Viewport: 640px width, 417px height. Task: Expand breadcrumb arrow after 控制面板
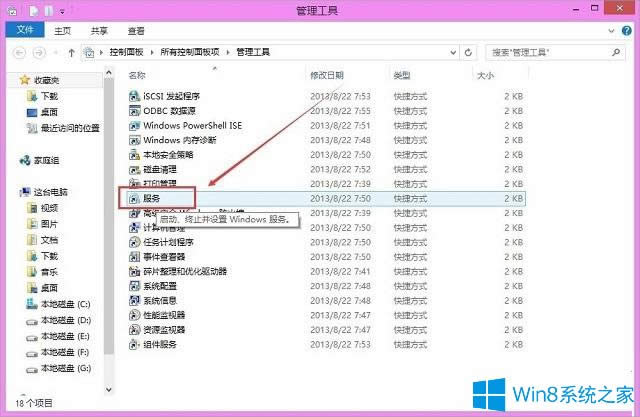click(152, 52)
